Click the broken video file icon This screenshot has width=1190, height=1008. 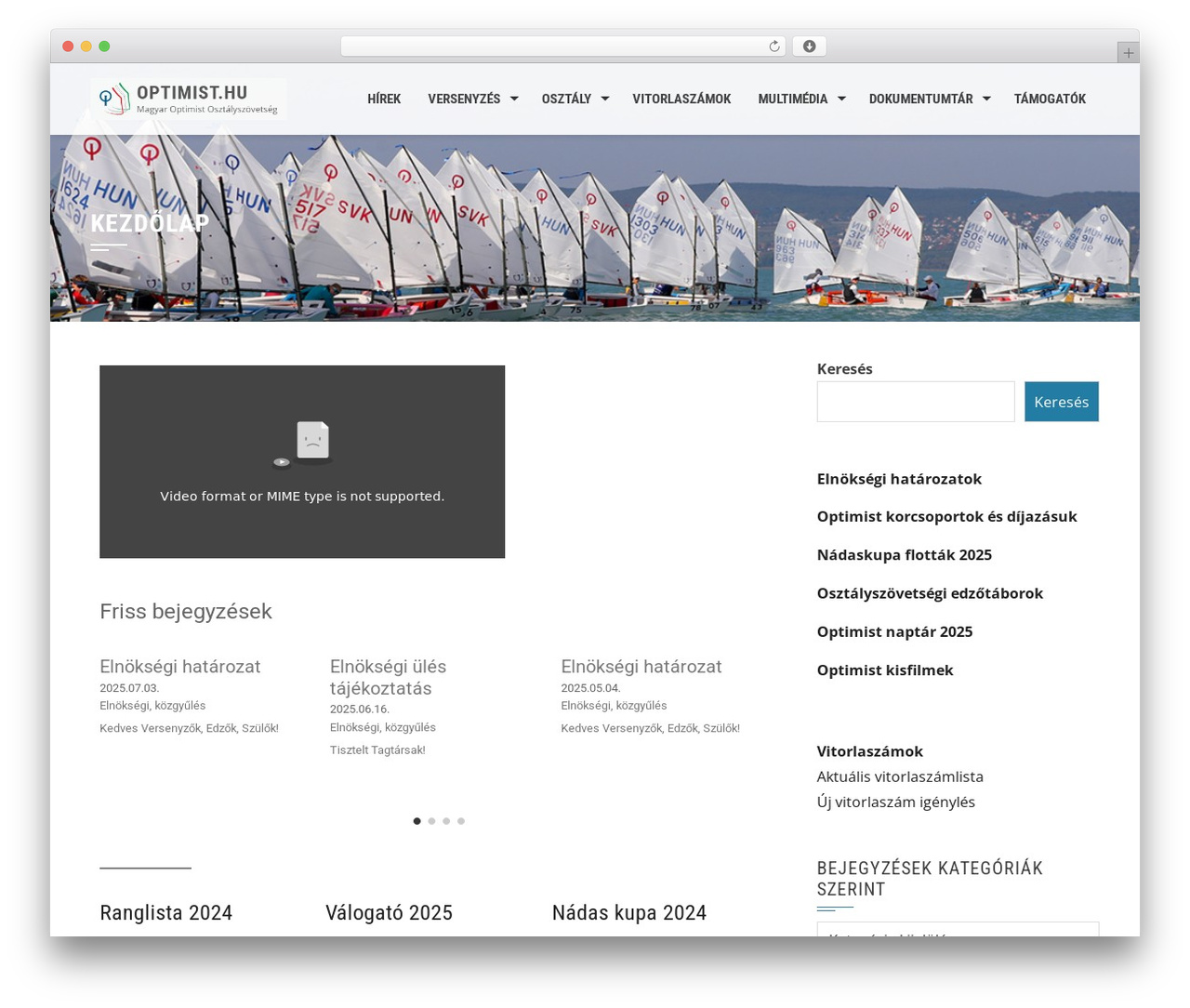(302, 444)
